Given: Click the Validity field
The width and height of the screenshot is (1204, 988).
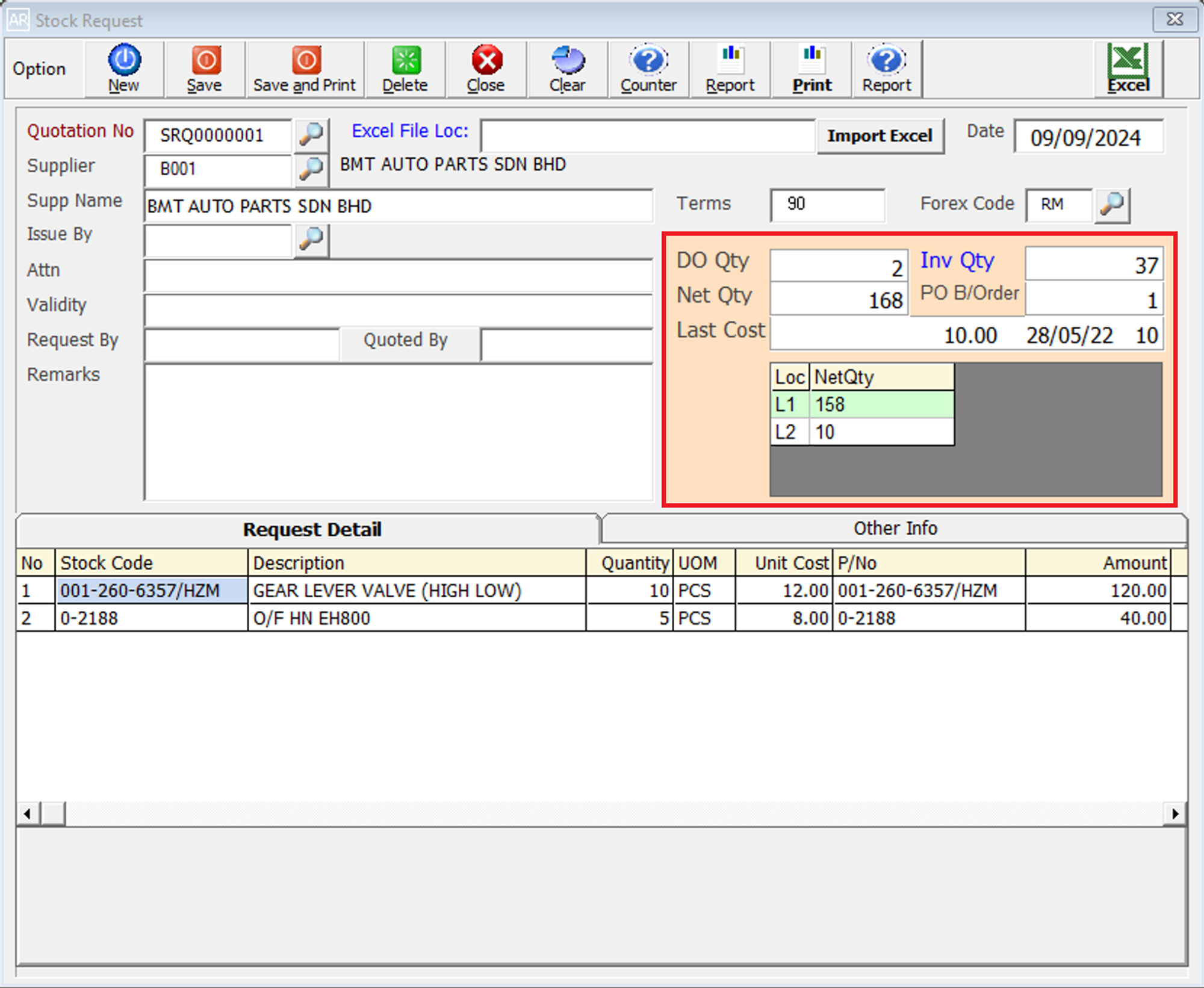Looking at the screenshot, I should (399, 311).
